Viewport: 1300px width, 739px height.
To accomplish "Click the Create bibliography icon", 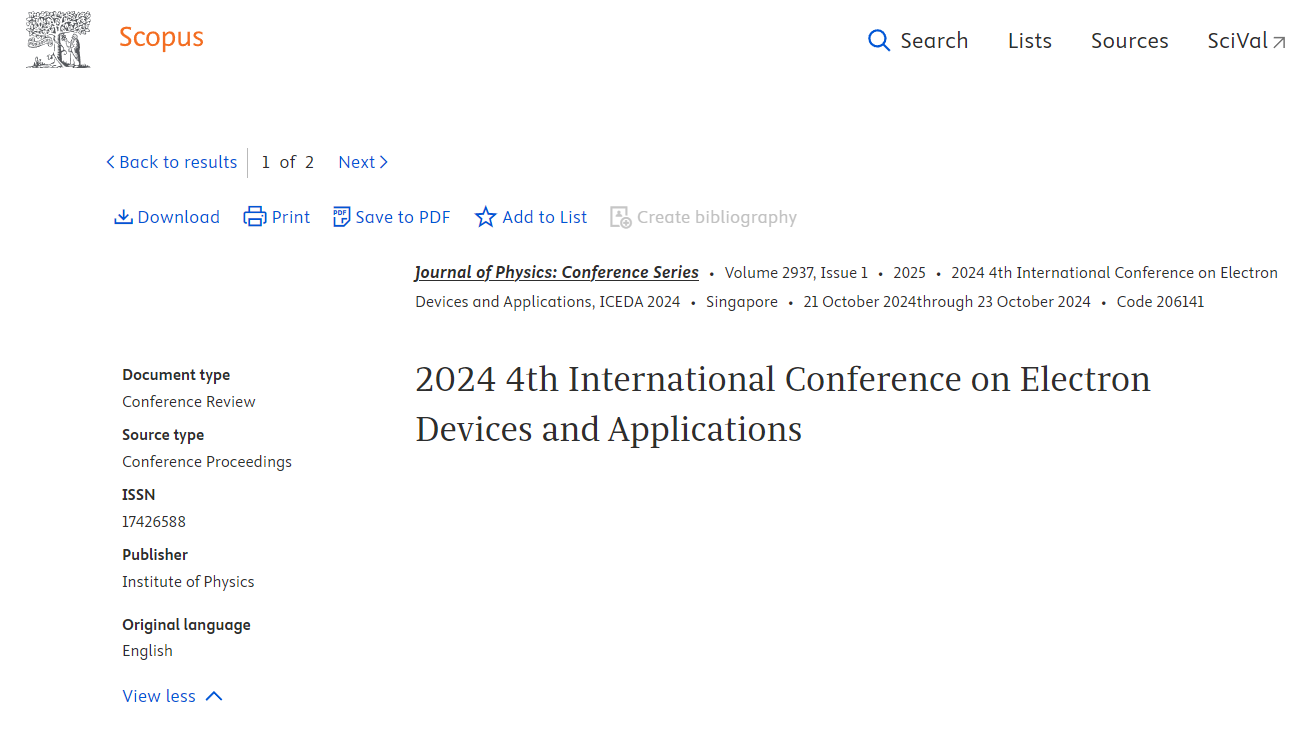I will pos(621,217).
